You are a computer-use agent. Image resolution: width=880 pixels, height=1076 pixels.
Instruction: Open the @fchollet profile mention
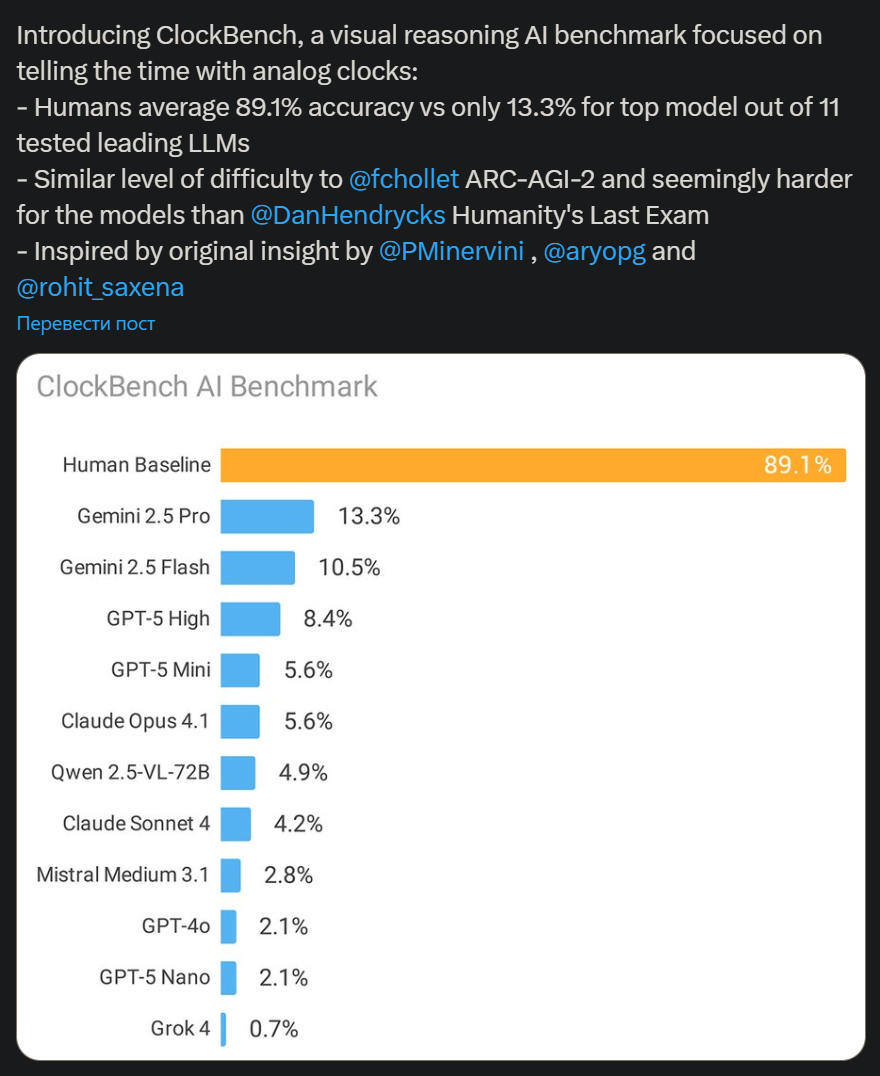(x=404, y=180)
